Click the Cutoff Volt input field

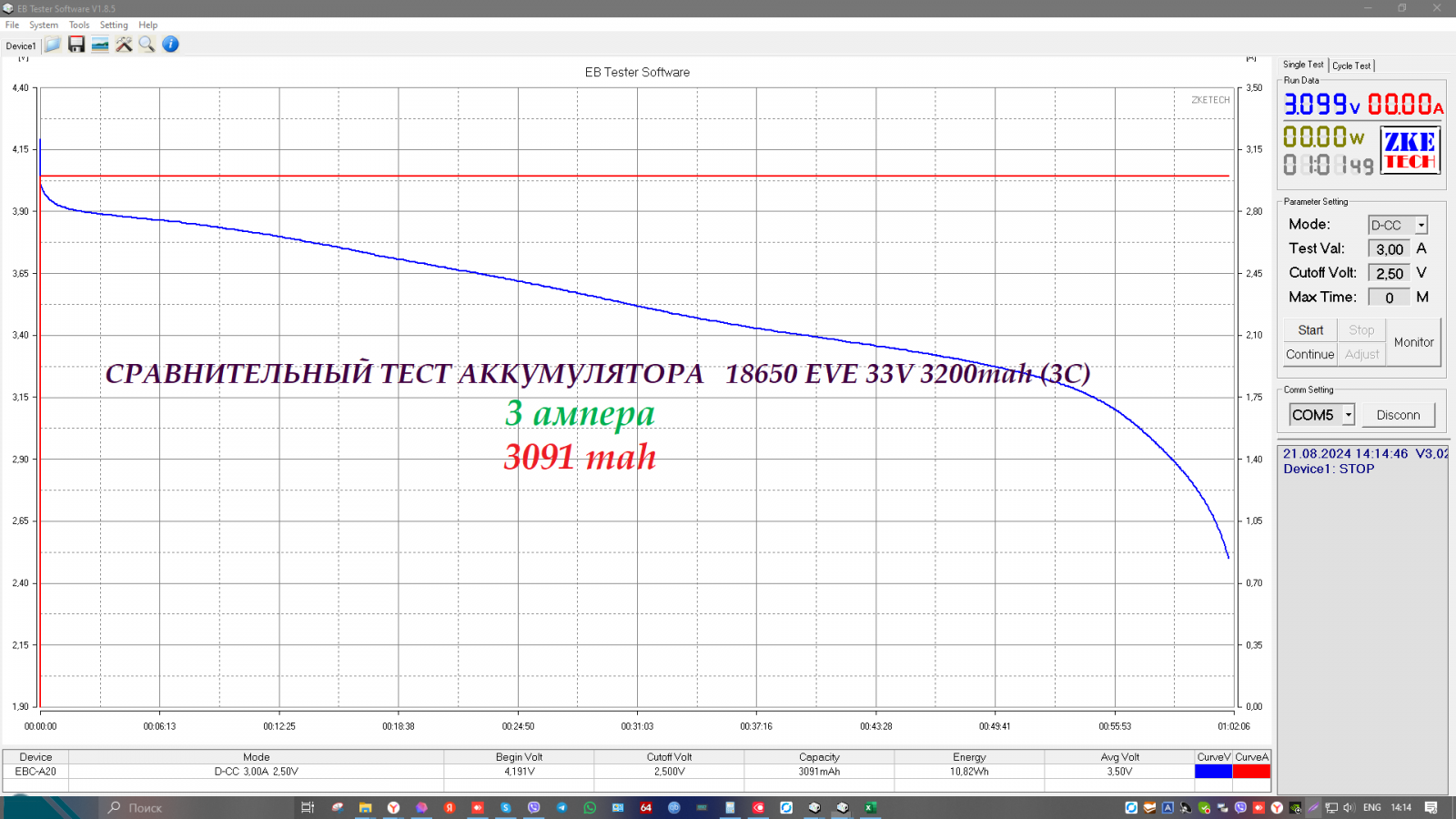1389,273
